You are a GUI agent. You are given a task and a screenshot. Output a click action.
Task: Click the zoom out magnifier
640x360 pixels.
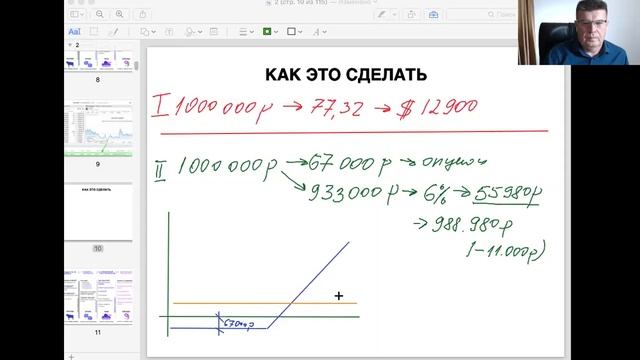tap(100, 14)
